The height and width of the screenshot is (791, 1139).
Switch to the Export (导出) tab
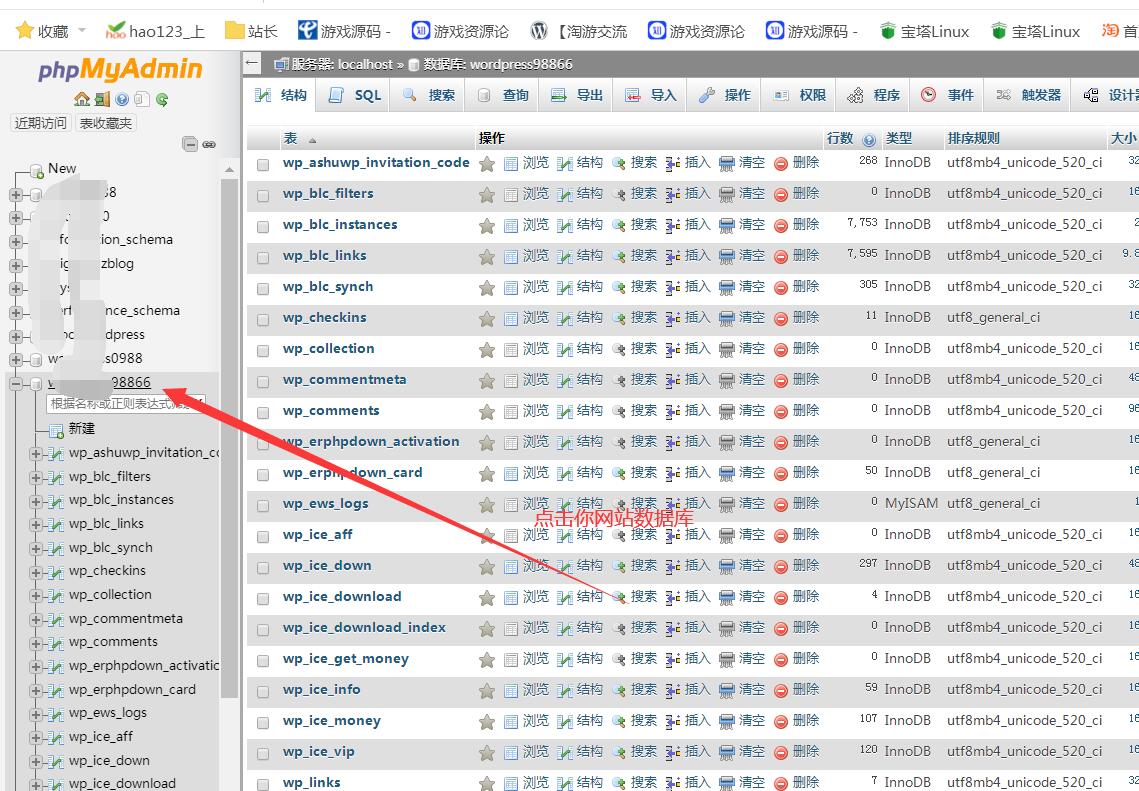tap(577, 95)
